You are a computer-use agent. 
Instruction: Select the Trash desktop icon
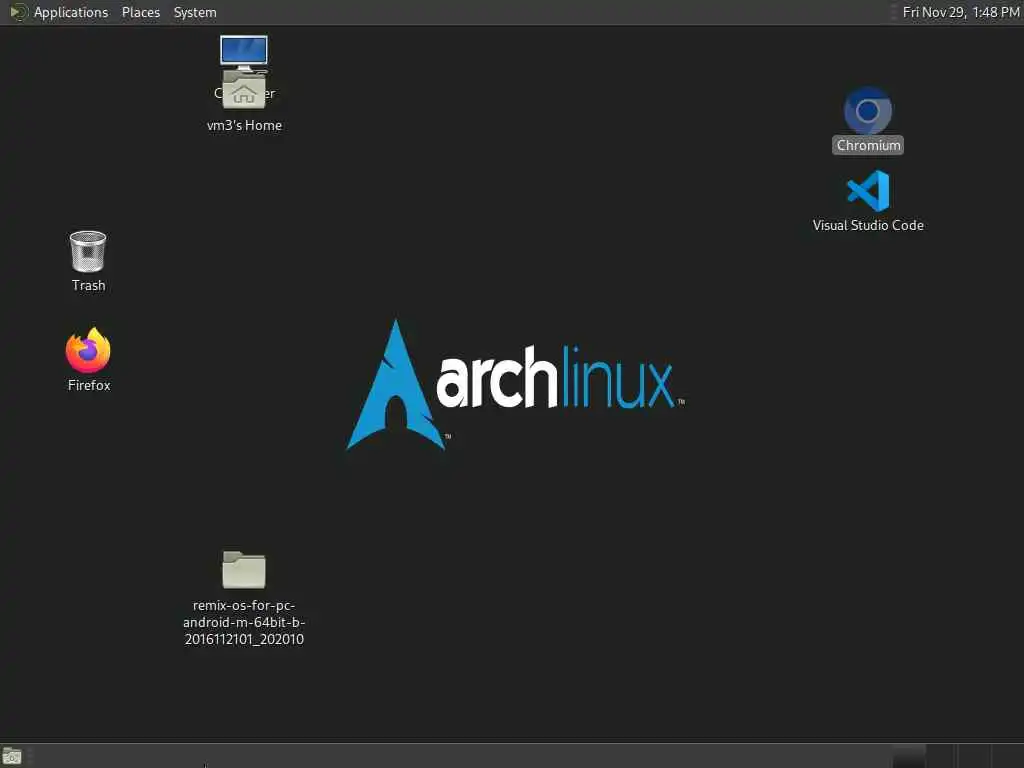[88, 251]
